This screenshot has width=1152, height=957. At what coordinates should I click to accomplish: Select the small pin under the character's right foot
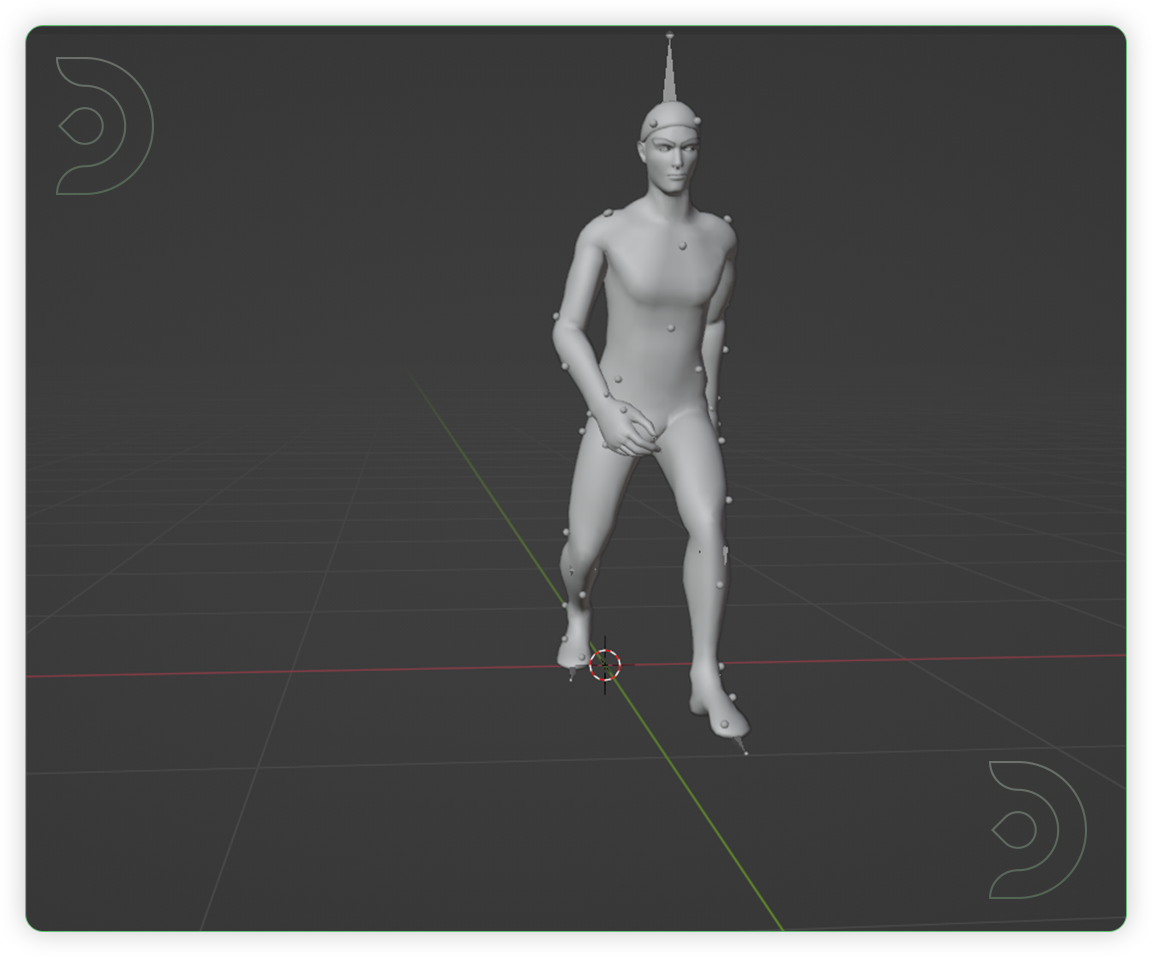[570, 673]
